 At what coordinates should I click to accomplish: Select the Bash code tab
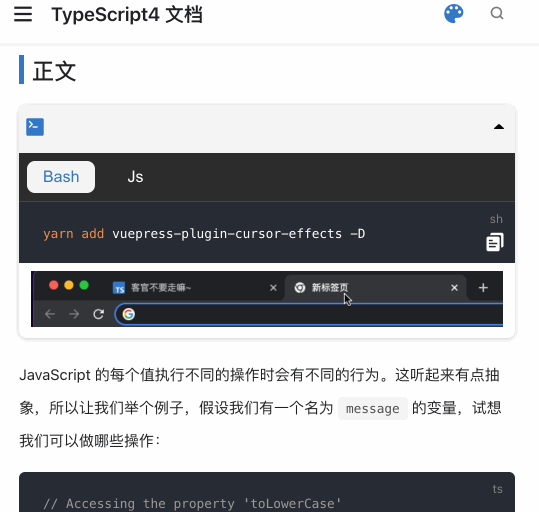[61, 177]
